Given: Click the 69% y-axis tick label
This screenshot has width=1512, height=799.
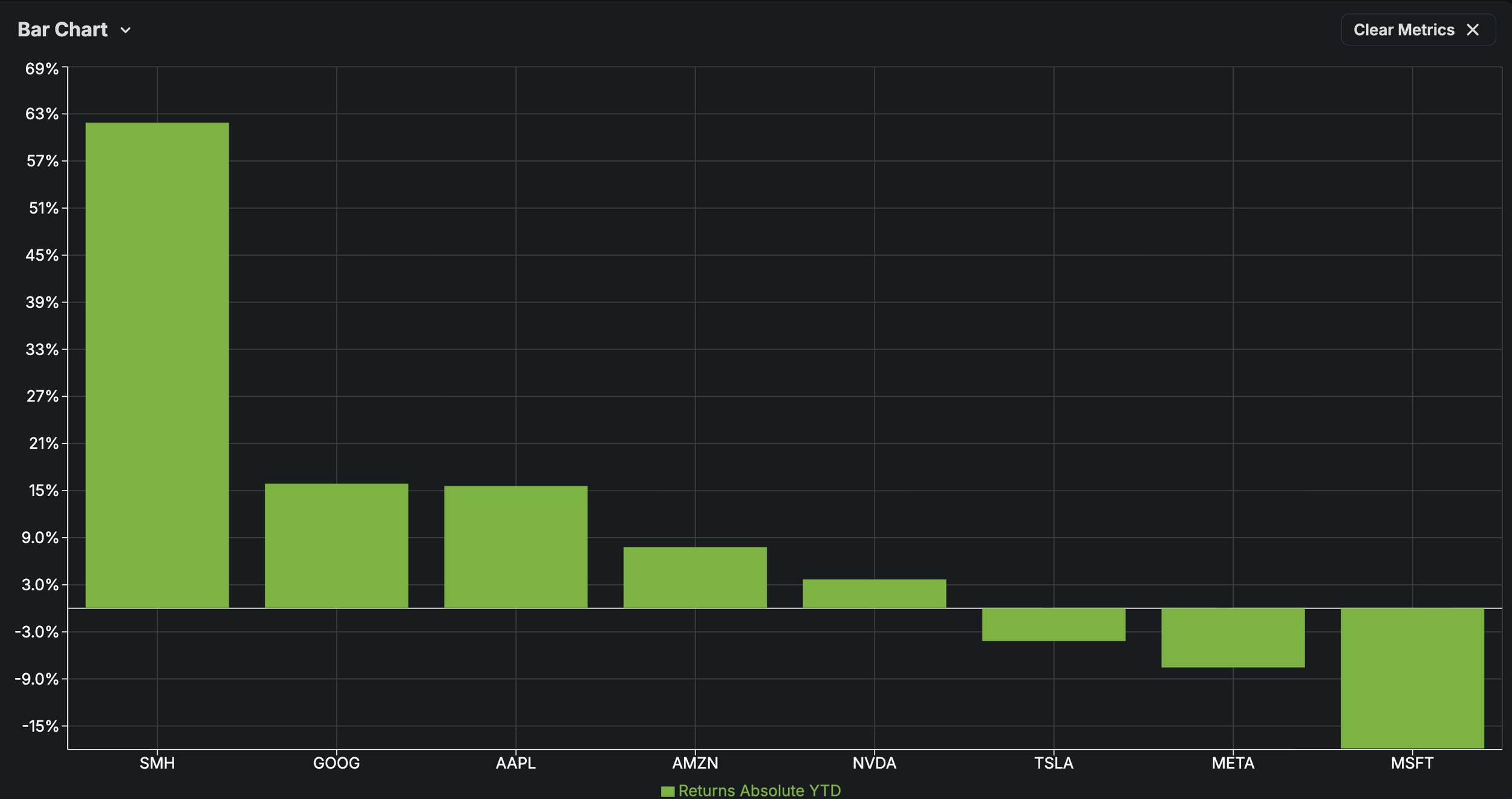Looking at the screenshot, I should pos(42,68).
